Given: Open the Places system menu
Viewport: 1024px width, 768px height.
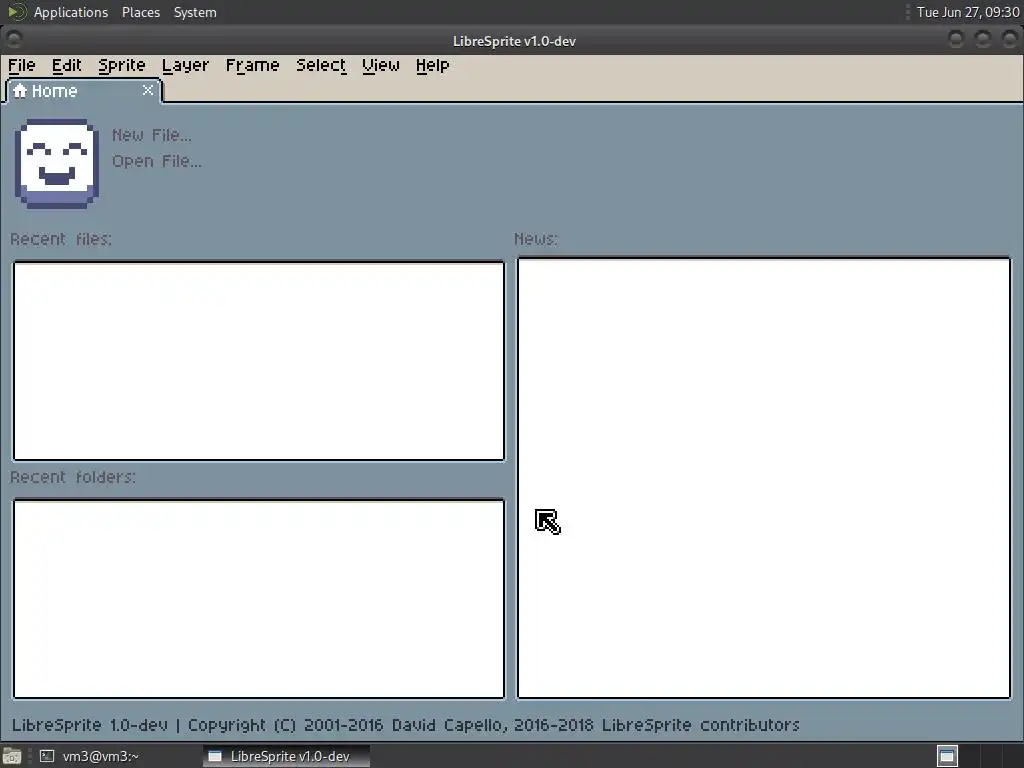Looking at the screenshot, I should 140,12.
